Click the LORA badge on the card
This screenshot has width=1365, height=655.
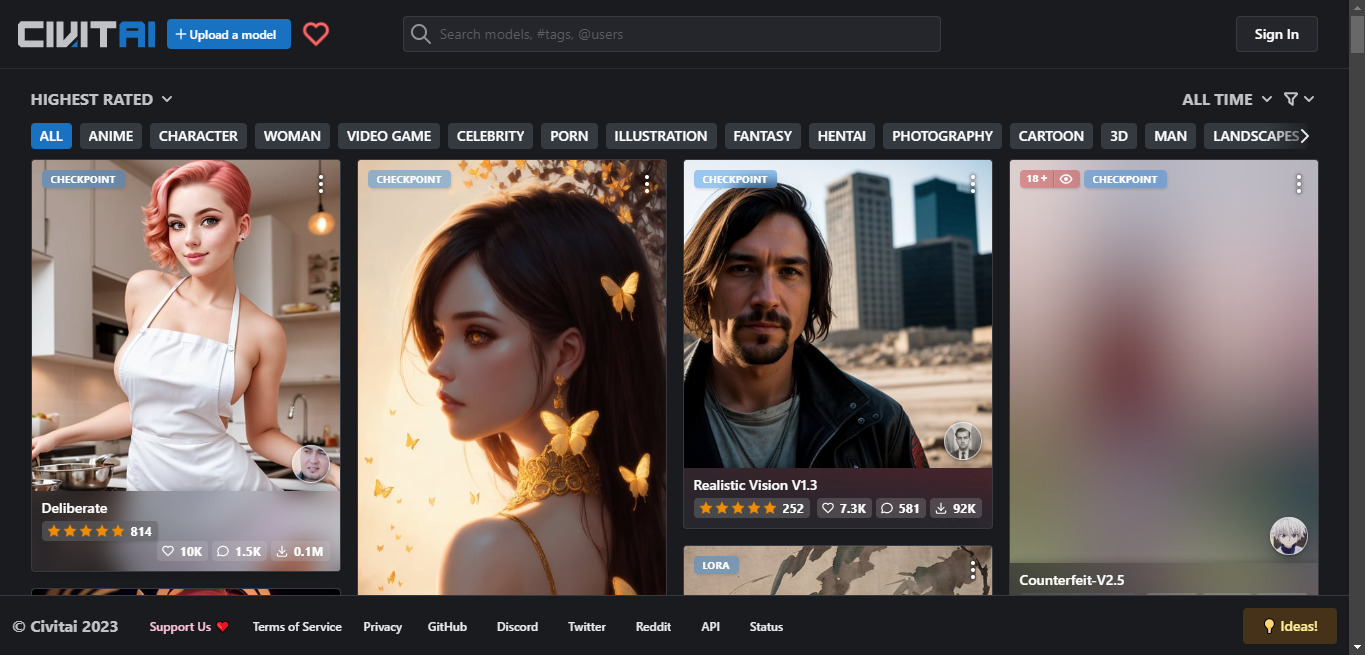(716, 565)
